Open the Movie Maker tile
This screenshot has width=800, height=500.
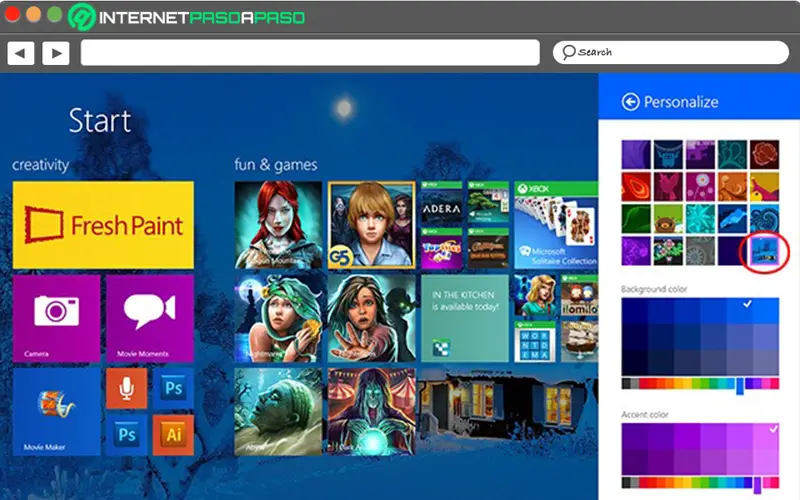(56, 412)
